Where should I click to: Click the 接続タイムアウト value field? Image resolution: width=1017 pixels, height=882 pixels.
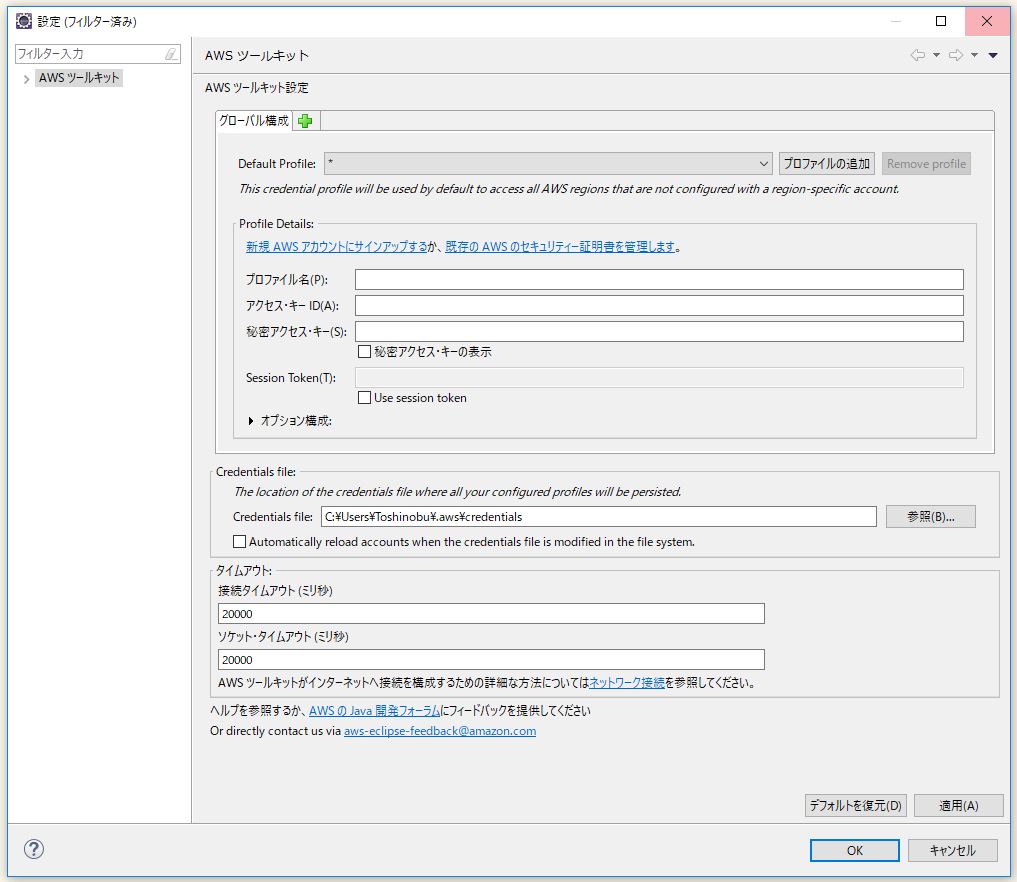[x=491, y=614]
